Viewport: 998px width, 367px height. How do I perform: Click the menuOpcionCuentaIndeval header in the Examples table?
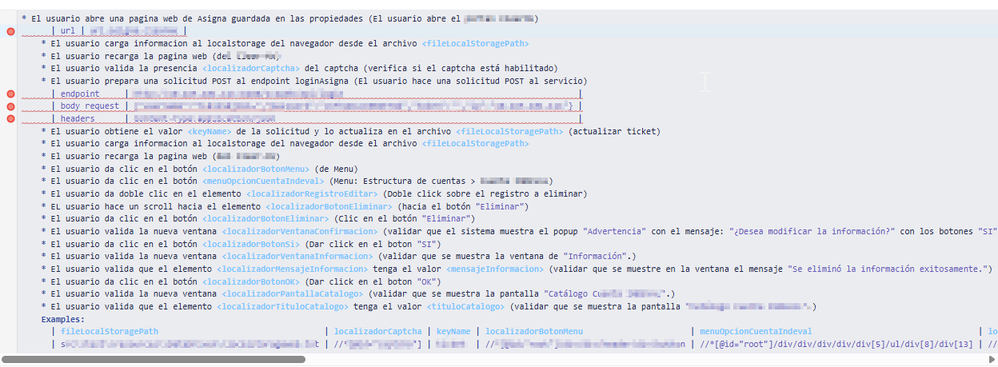(x=756, y=331)
